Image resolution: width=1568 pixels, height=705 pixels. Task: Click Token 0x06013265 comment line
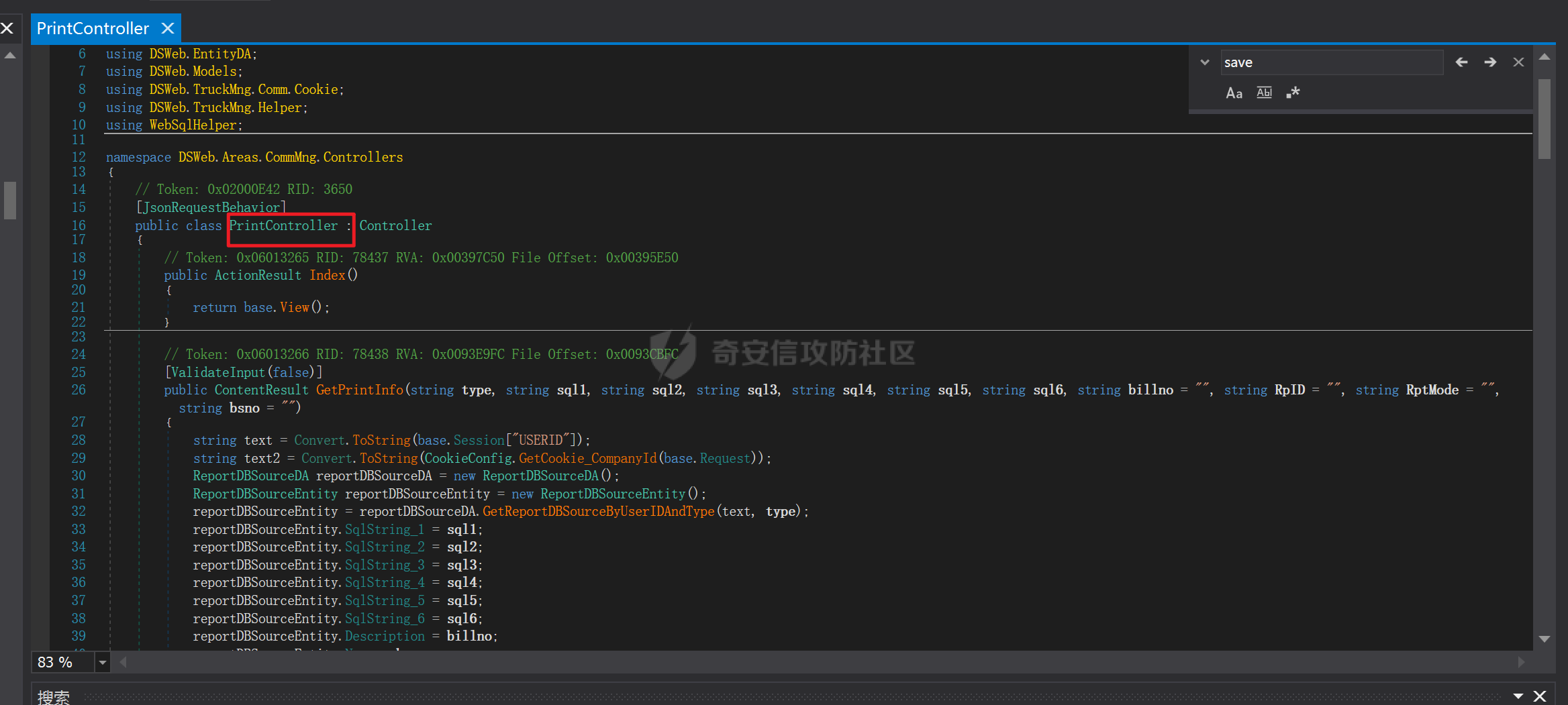[421, 258]
